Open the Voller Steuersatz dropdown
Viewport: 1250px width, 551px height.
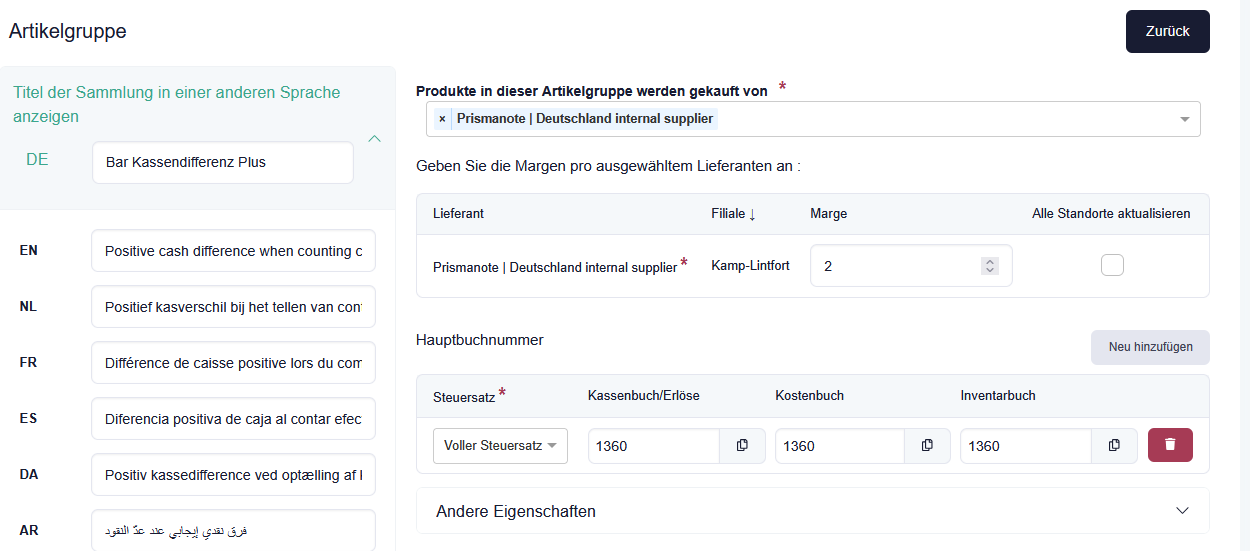point(500,446)
